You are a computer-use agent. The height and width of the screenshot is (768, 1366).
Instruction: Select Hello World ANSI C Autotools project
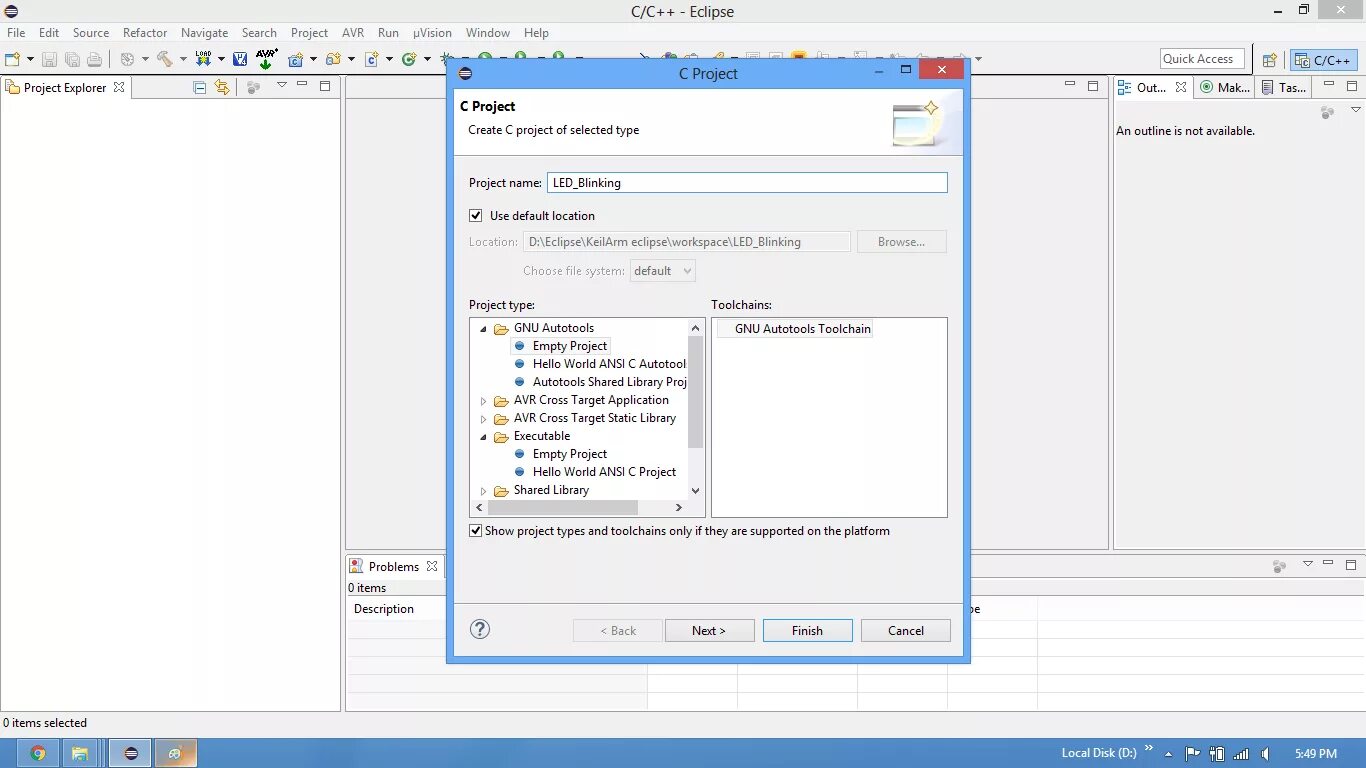(x=609, y=364)
